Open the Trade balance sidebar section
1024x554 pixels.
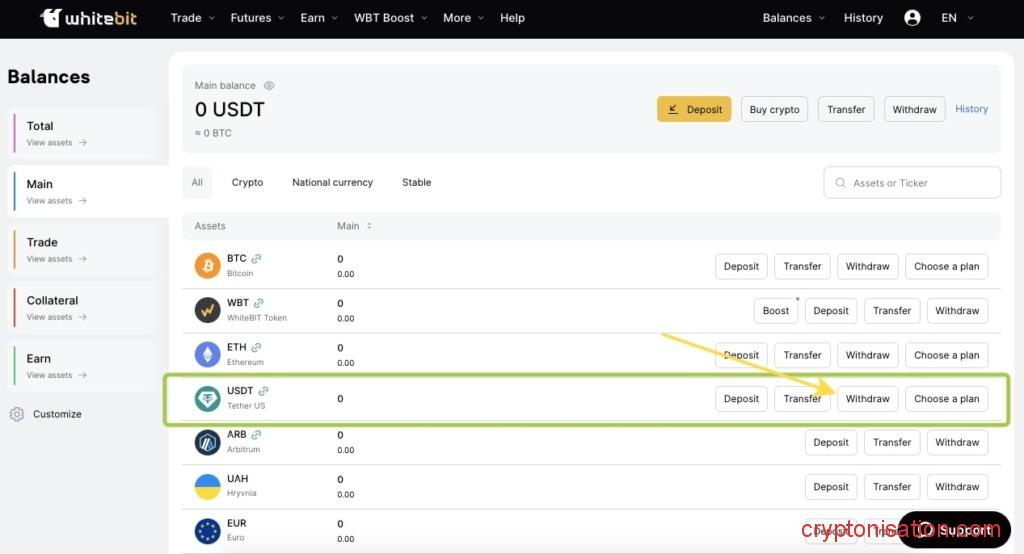pyautogui.click(x=84, y=250)
